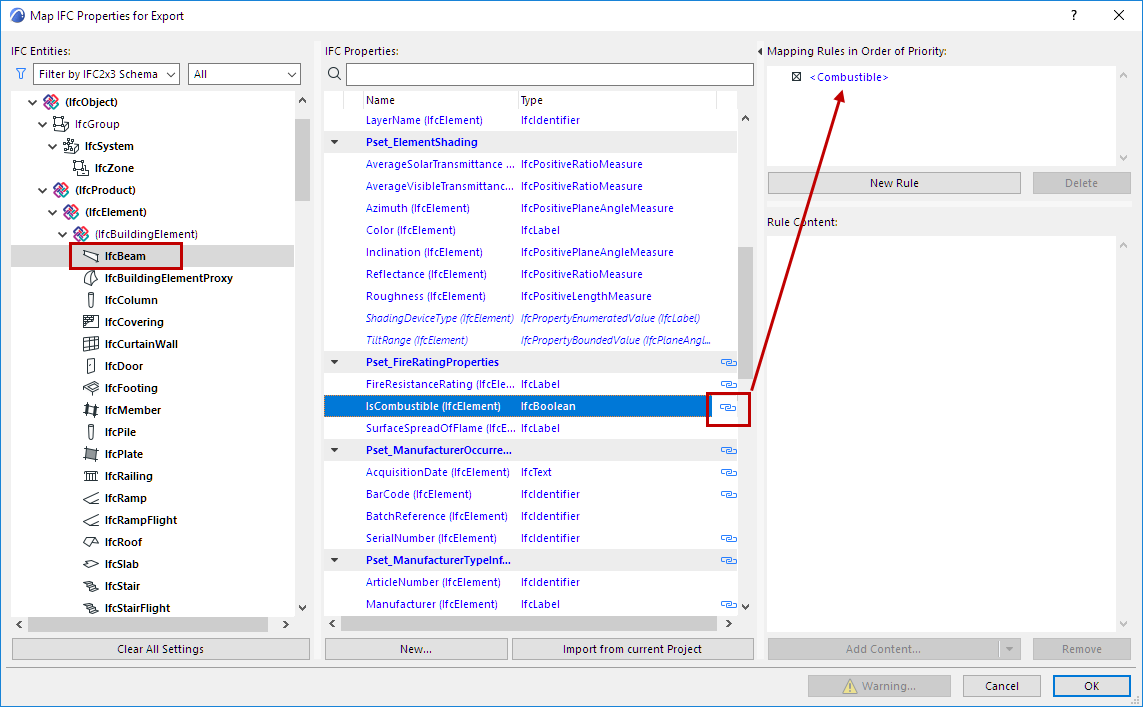
Task: Collapse the (IfcElement) tree node
Action: [x=52, y=212]
